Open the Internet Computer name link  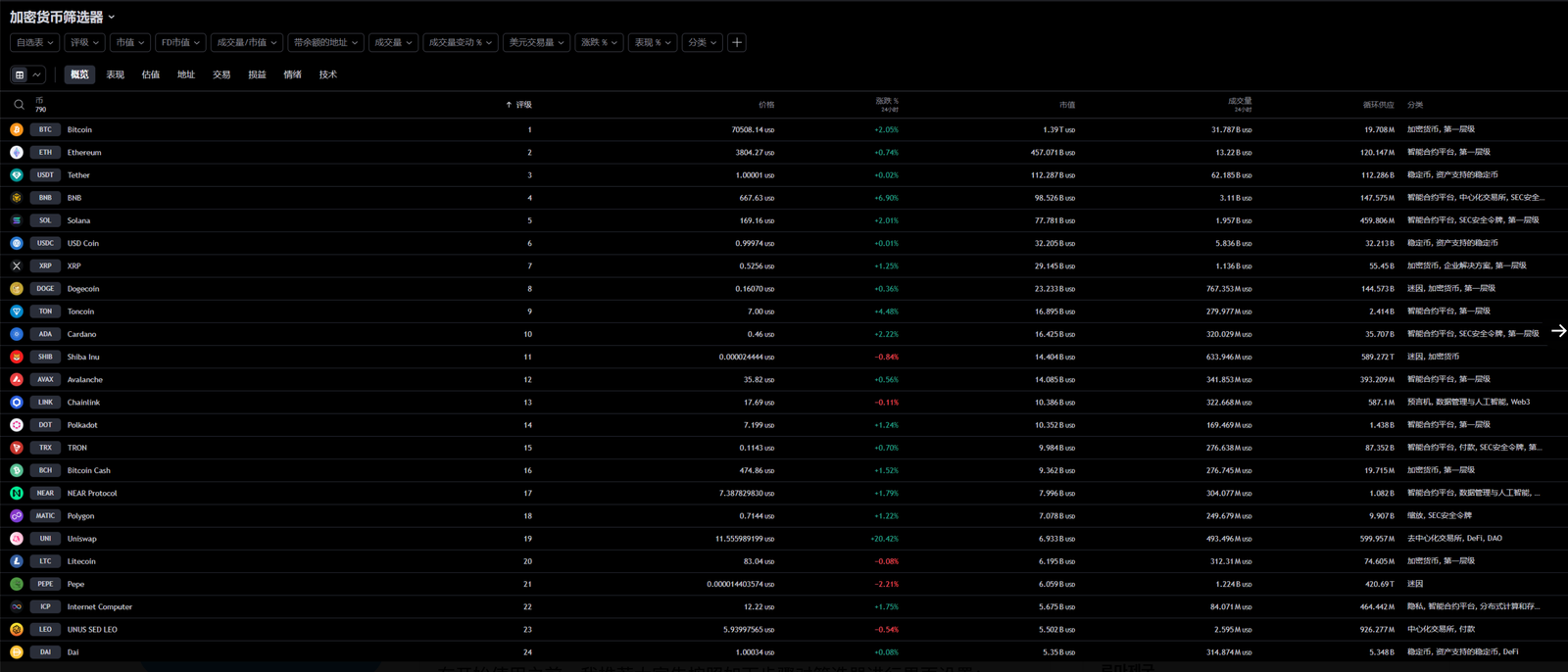[x=100, y=606]
